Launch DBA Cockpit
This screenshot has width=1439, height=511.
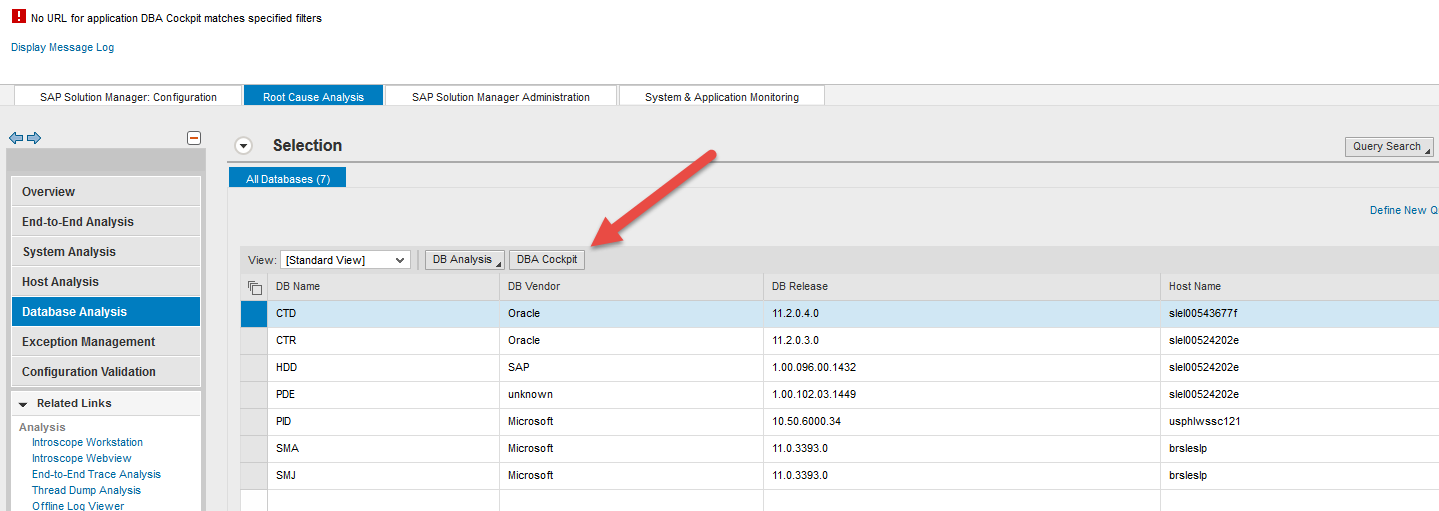click(x=547, y=260)
